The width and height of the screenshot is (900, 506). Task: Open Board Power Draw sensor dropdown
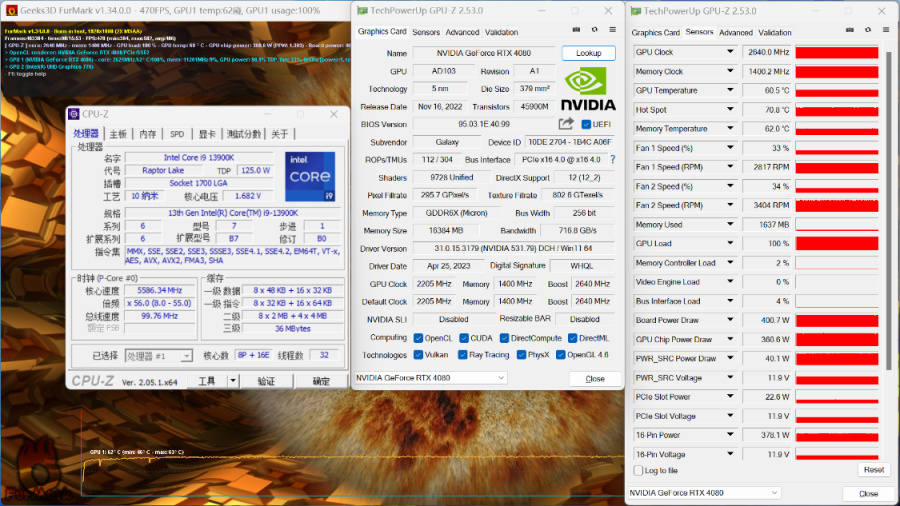(730, 320)
